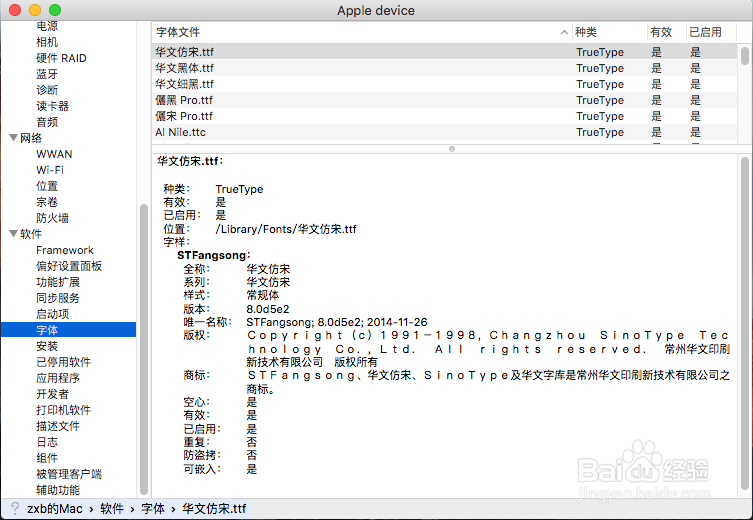The image size is (753, 520).
Task: Sort by the 种类 column header
Action: point(609,32)
